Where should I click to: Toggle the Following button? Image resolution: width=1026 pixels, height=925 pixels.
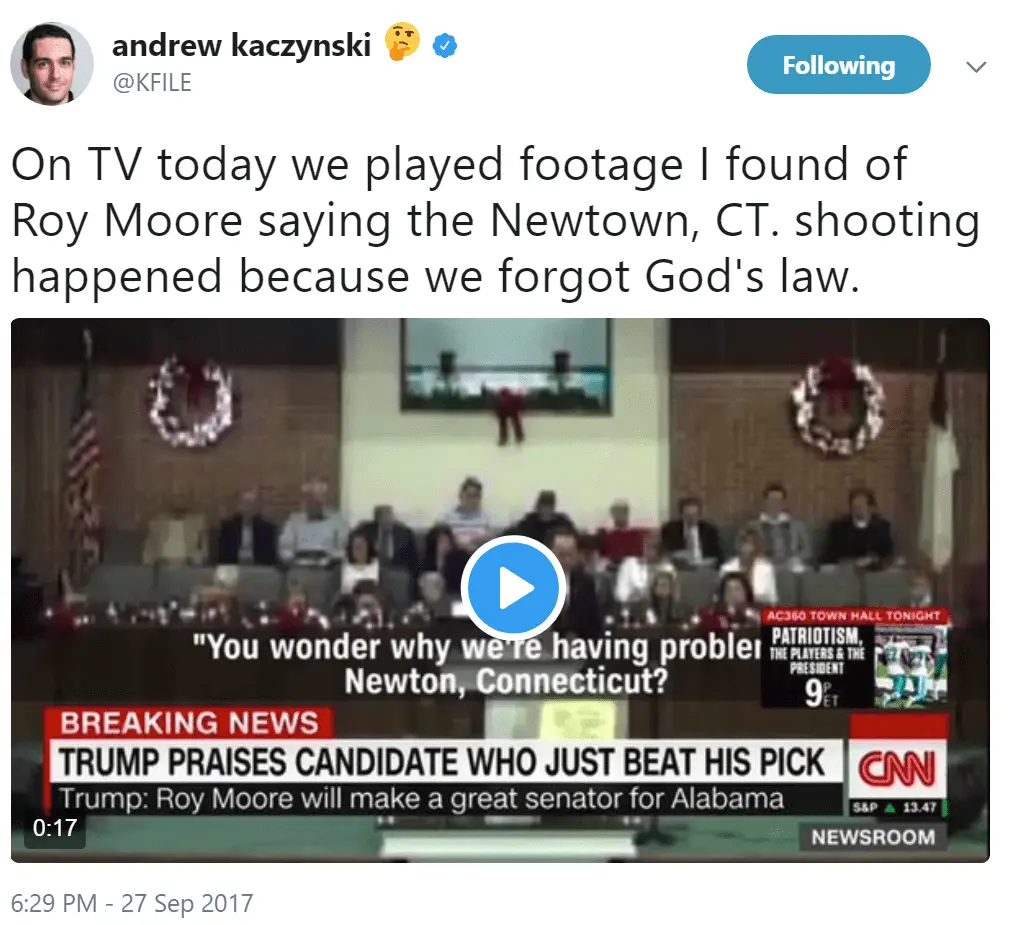click(x=838, y=65)
